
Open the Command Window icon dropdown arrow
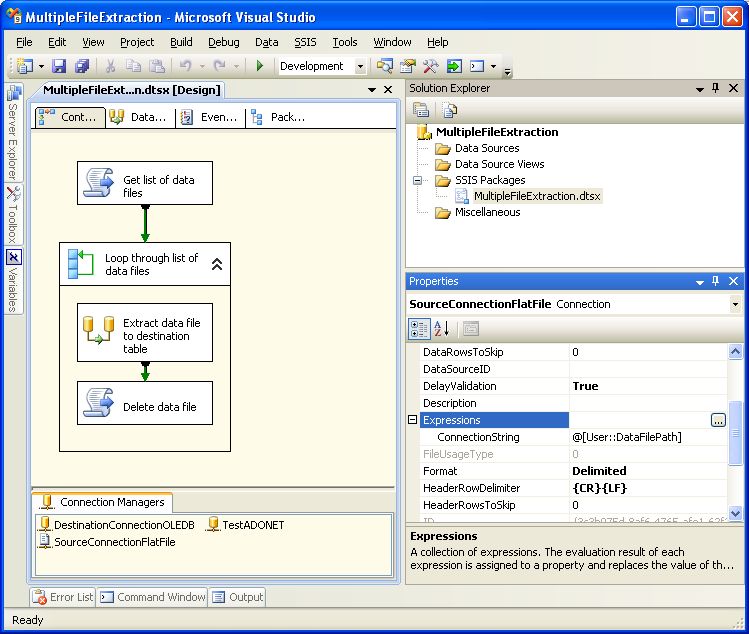click(x=494, y=66)
